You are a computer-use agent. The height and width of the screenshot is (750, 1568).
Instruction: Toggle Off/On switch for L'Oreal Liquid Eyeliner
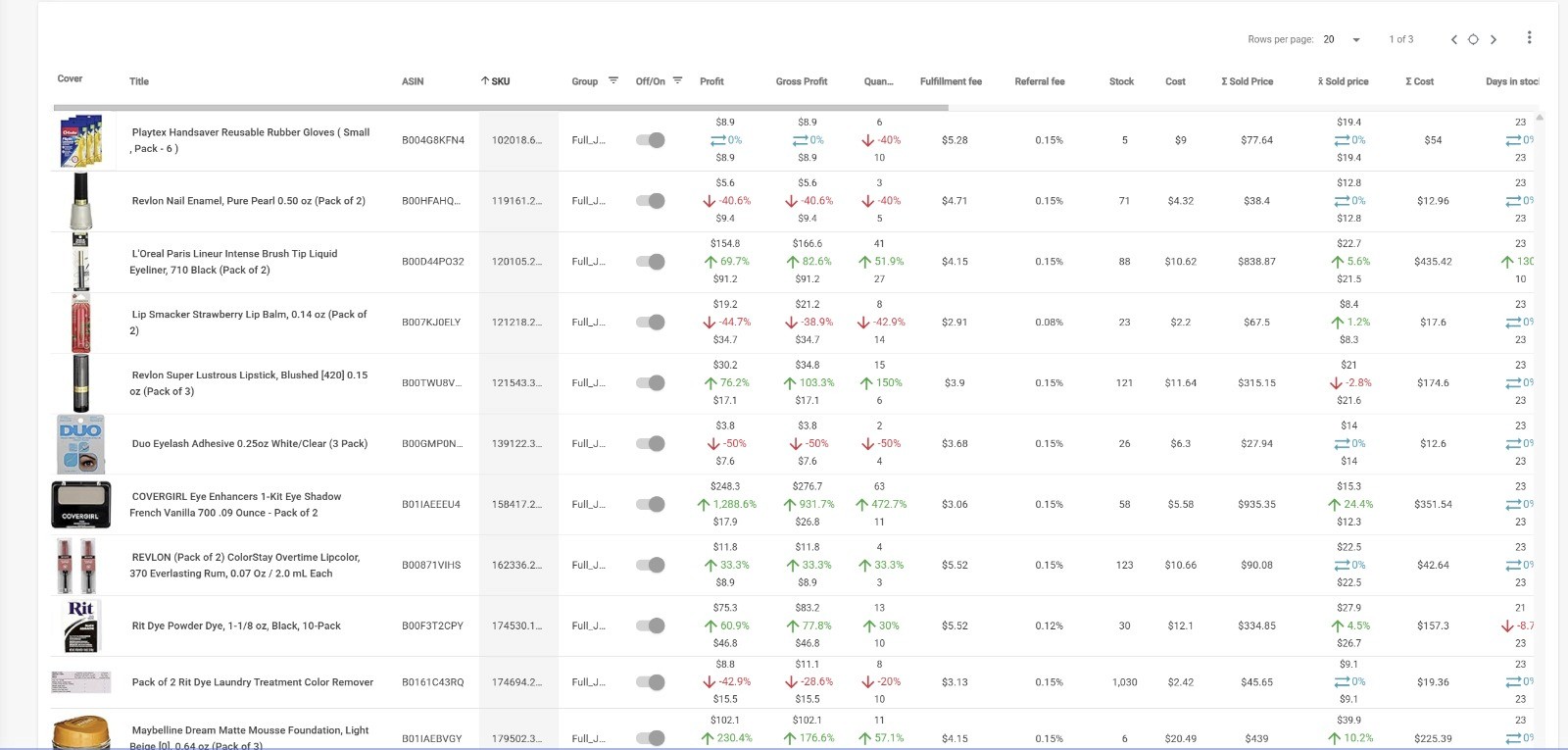pyautogui.click(x=651, y=262)
